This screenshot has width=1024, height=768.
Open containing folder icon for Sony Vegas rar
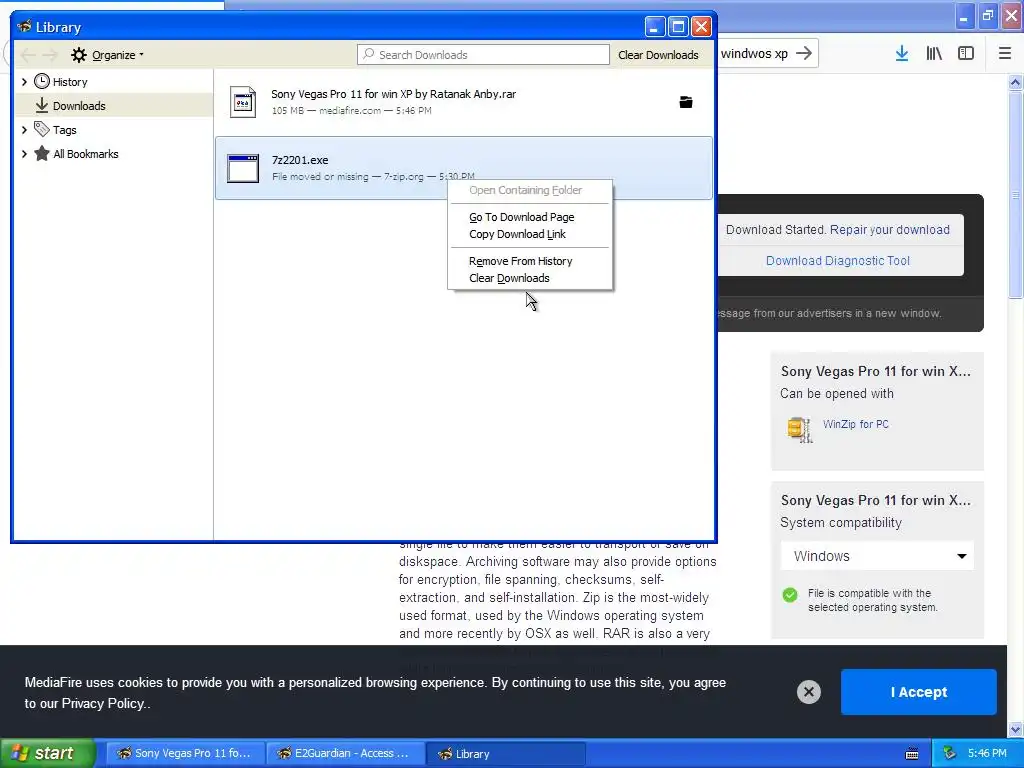[686, 102]
